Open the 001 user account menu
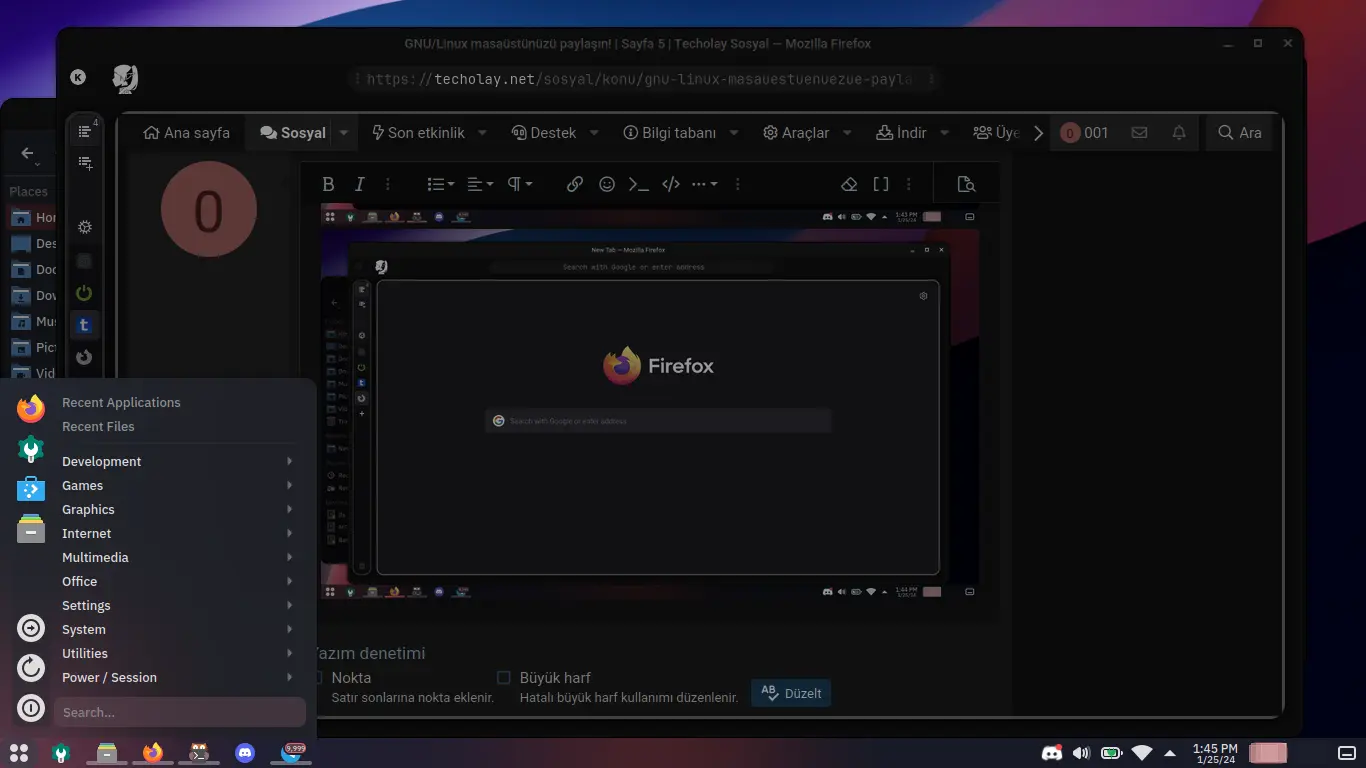1366x768 pixels. click(x=1084, y=132)
